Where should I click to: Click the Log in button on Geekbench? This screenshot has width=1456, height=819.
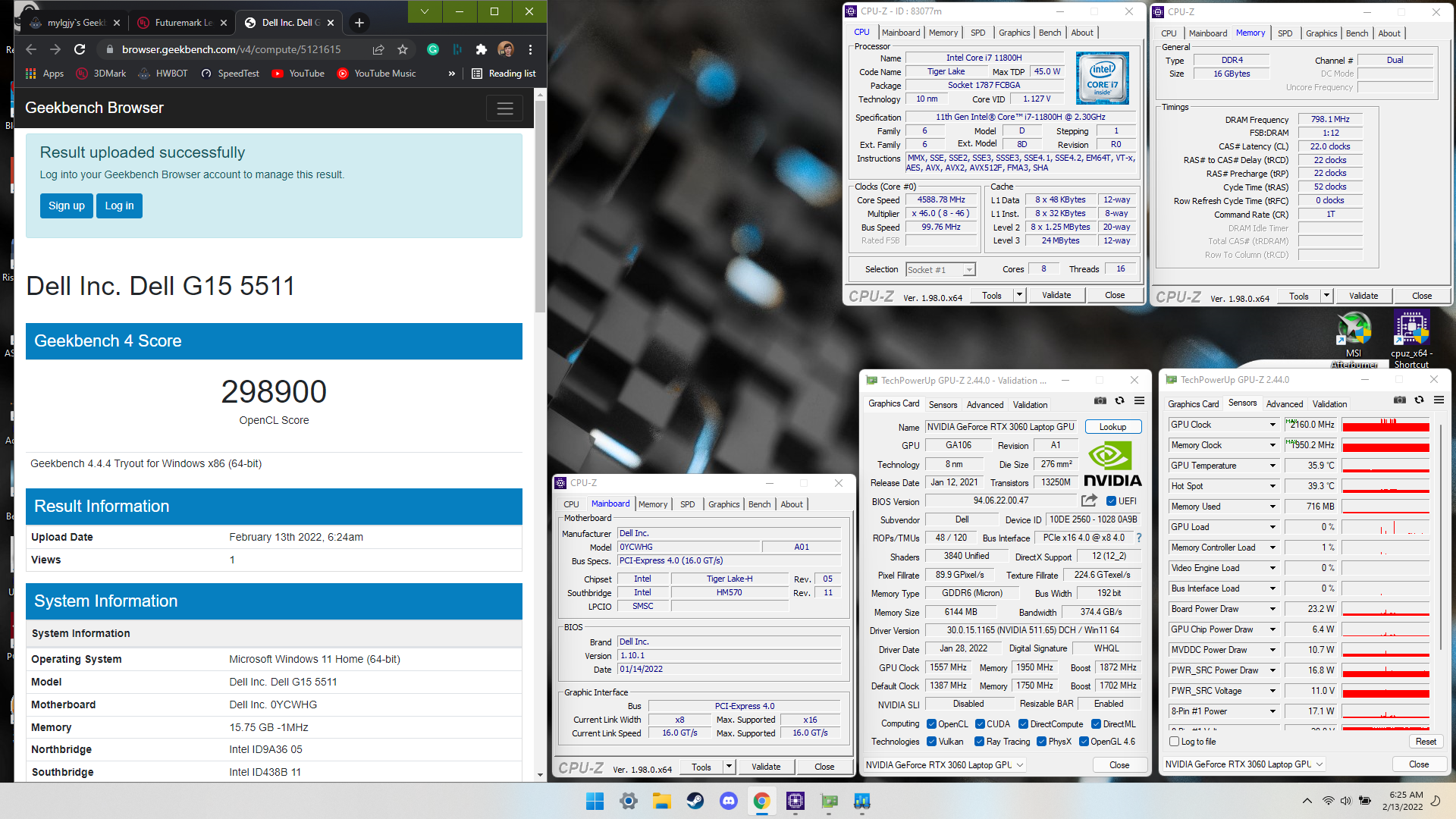[119, 206]
